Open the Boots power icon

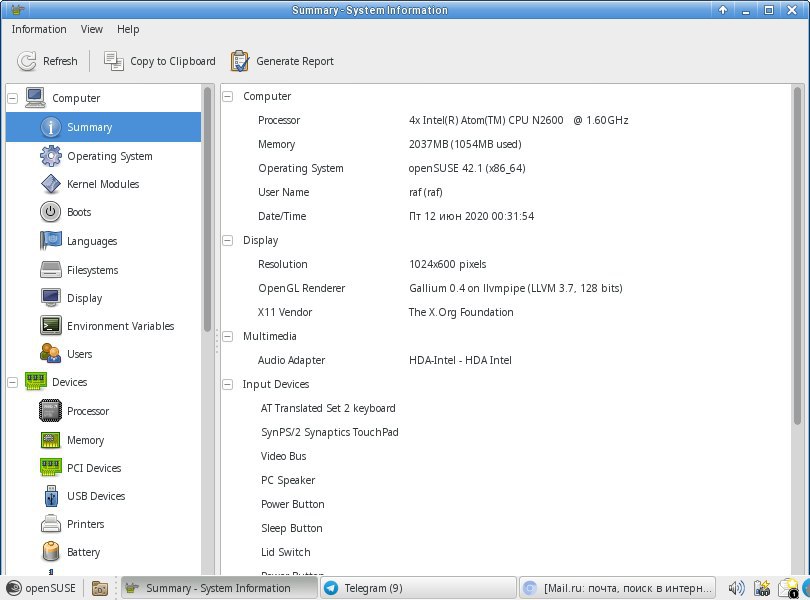[x=51, y=212]
